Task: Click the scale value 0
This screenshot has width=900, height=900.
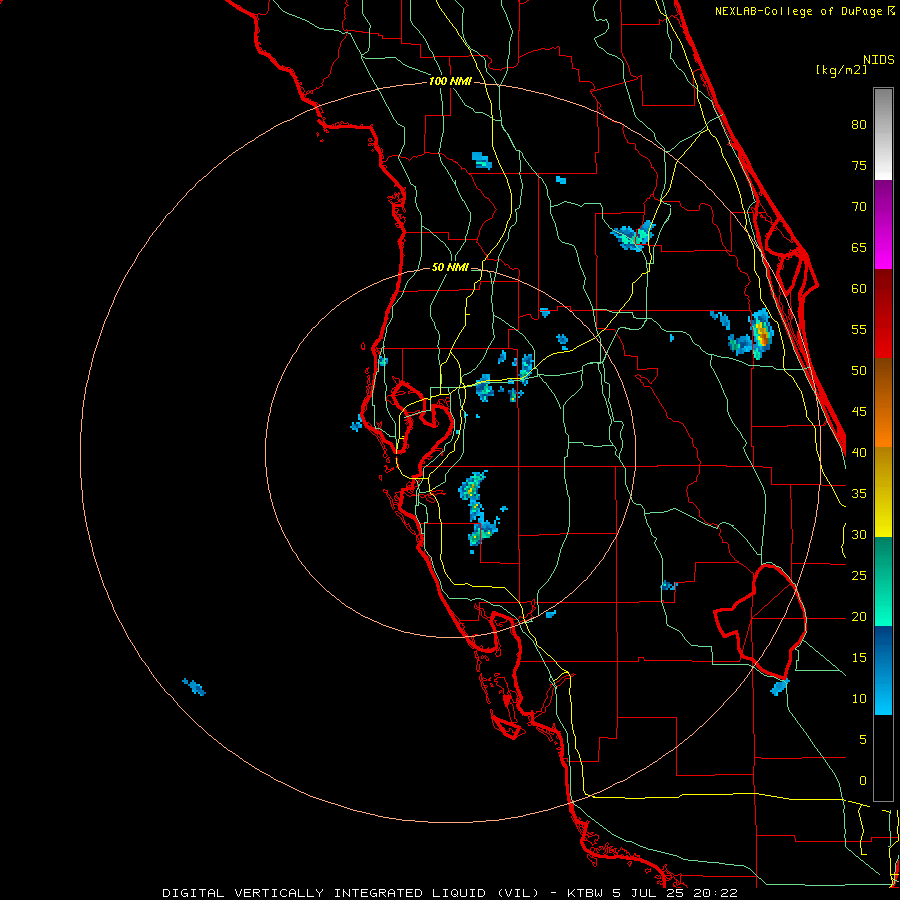Action: click(x=863, y=781)
